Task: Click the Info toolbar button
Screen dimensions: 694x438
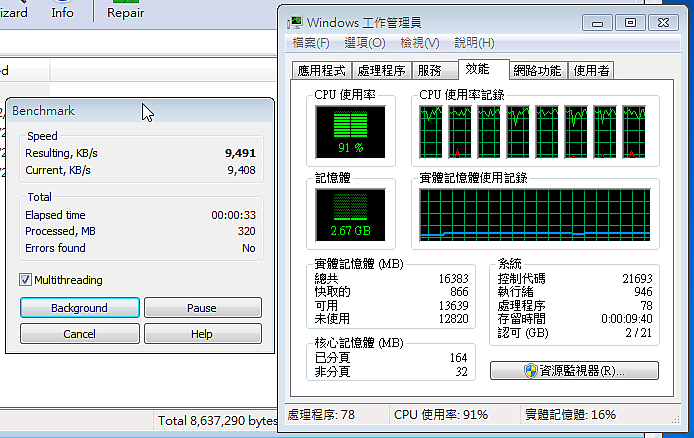Action: coord(62,10)
